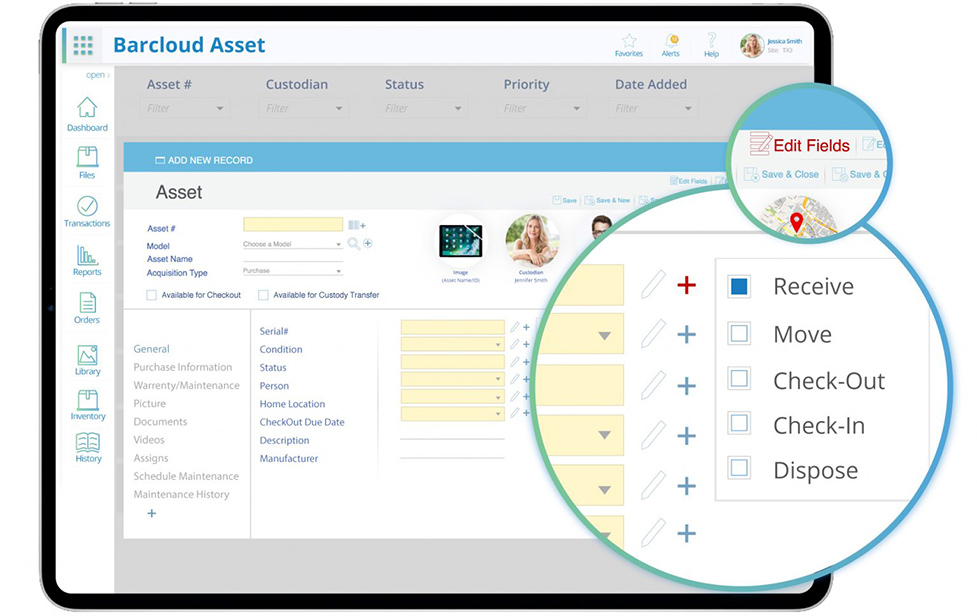Click add model plus icon
977x616 pixels.
[x=368, y=244]
